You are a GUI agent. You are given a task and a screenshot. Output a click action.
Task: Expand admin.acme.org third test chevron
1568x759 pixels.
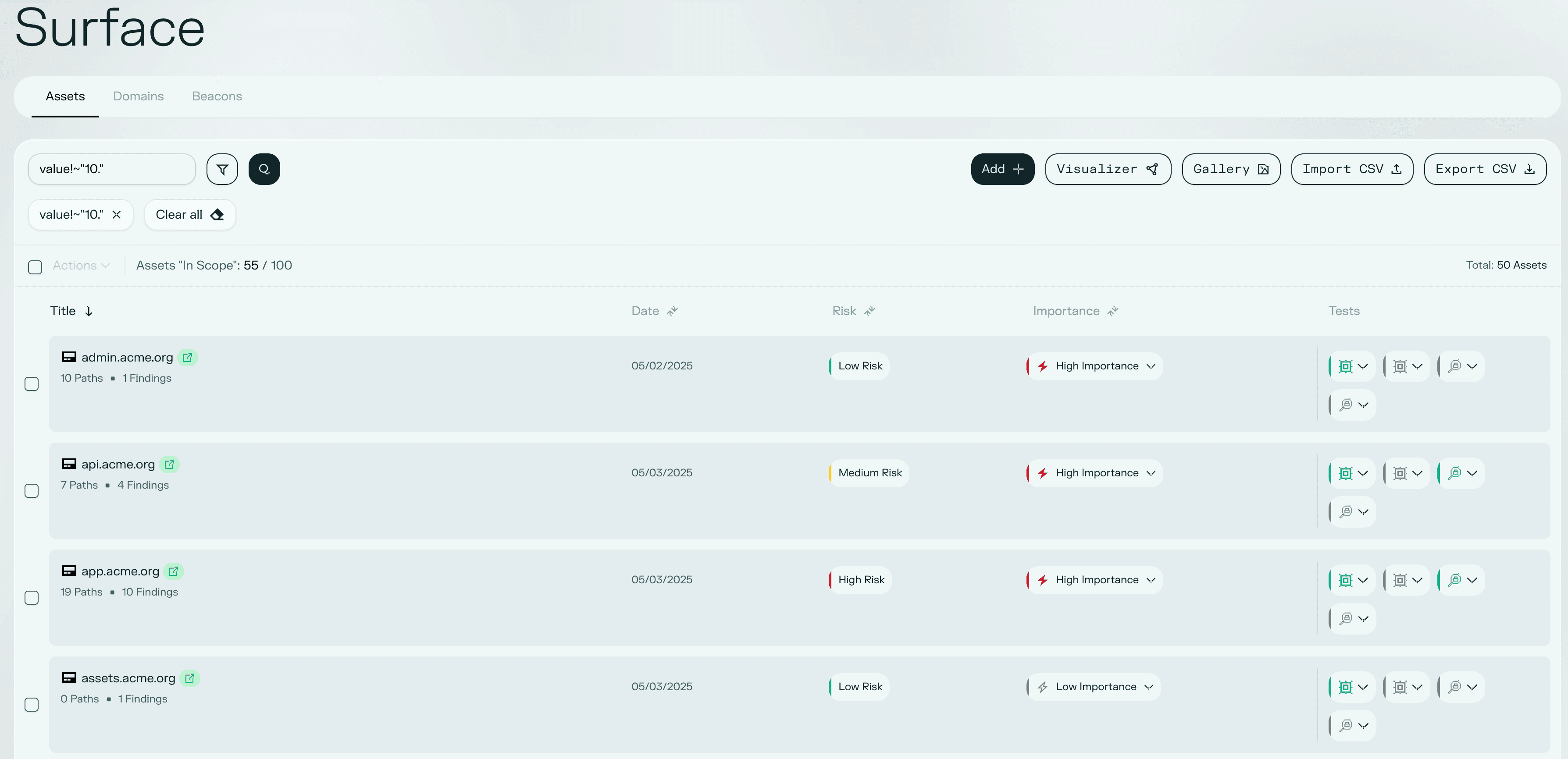(x=1472, y=366)
